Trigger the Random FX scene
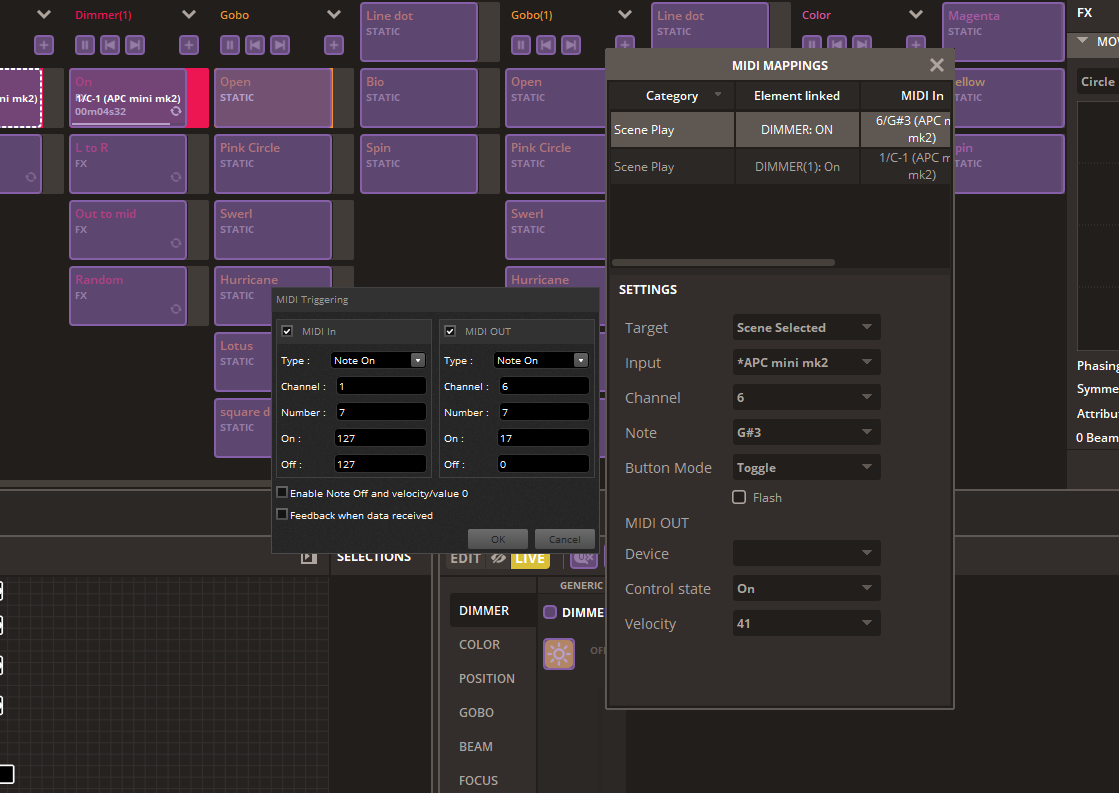Screen dimensions: 1119x793 point(128,296)
